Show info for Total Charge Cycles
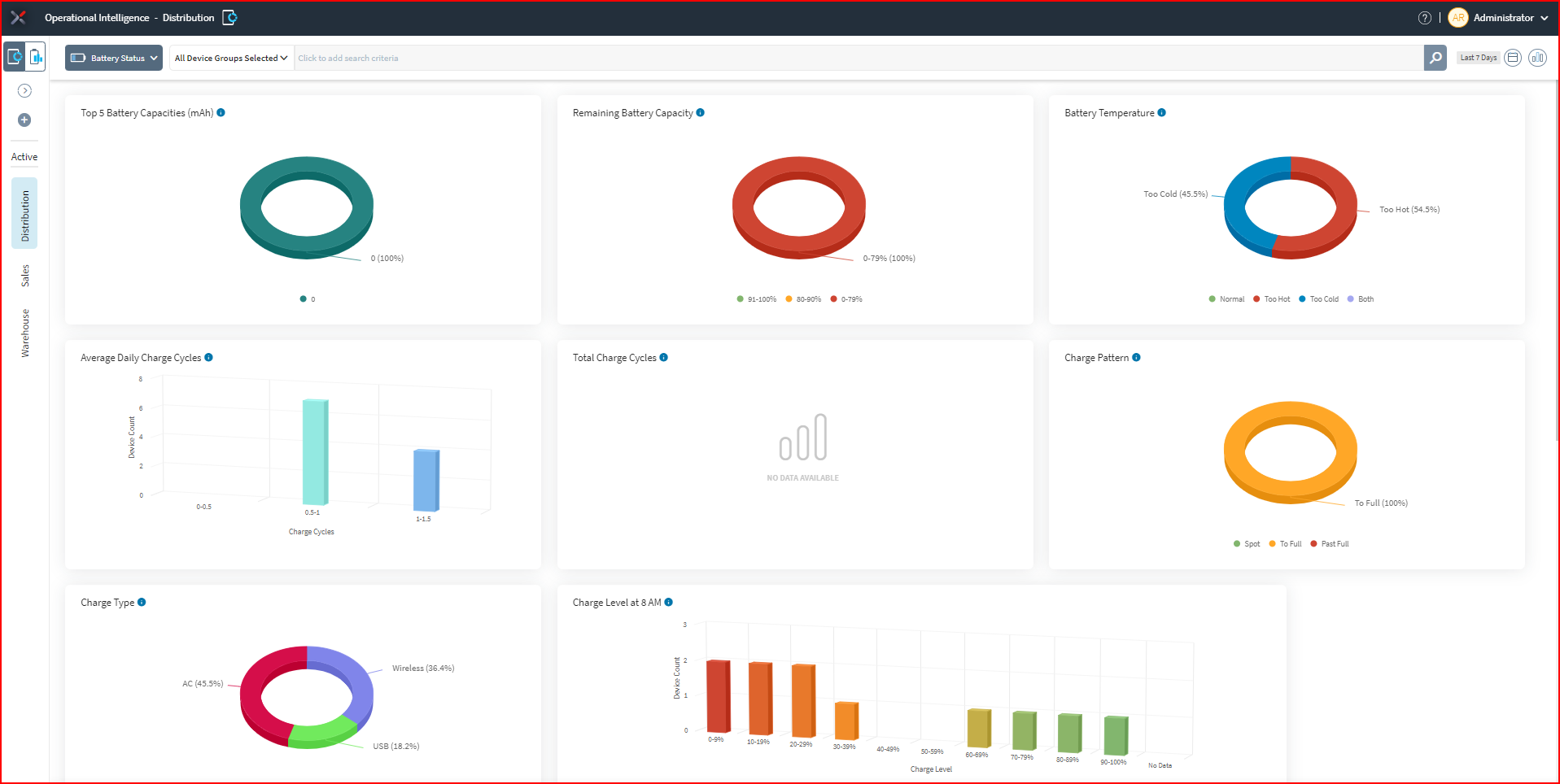The height and width of the screenshot is (784, 1560). (664, 358)
